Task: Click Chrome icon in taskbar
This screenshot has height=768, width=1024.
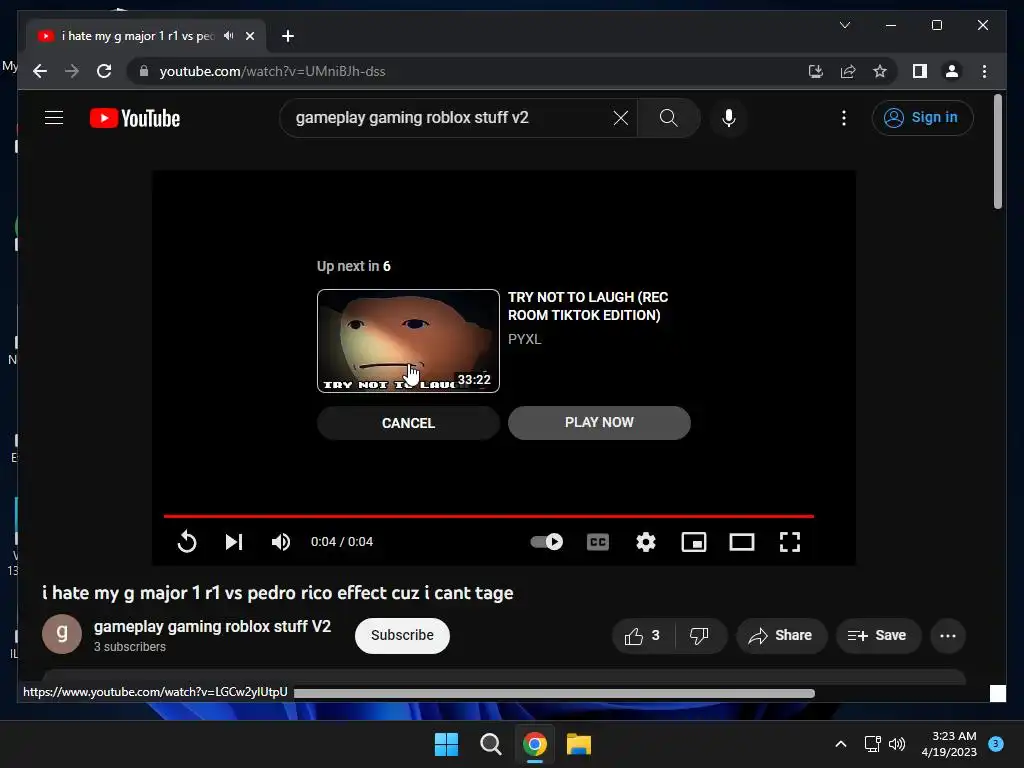Action: (x=535, y=744)
